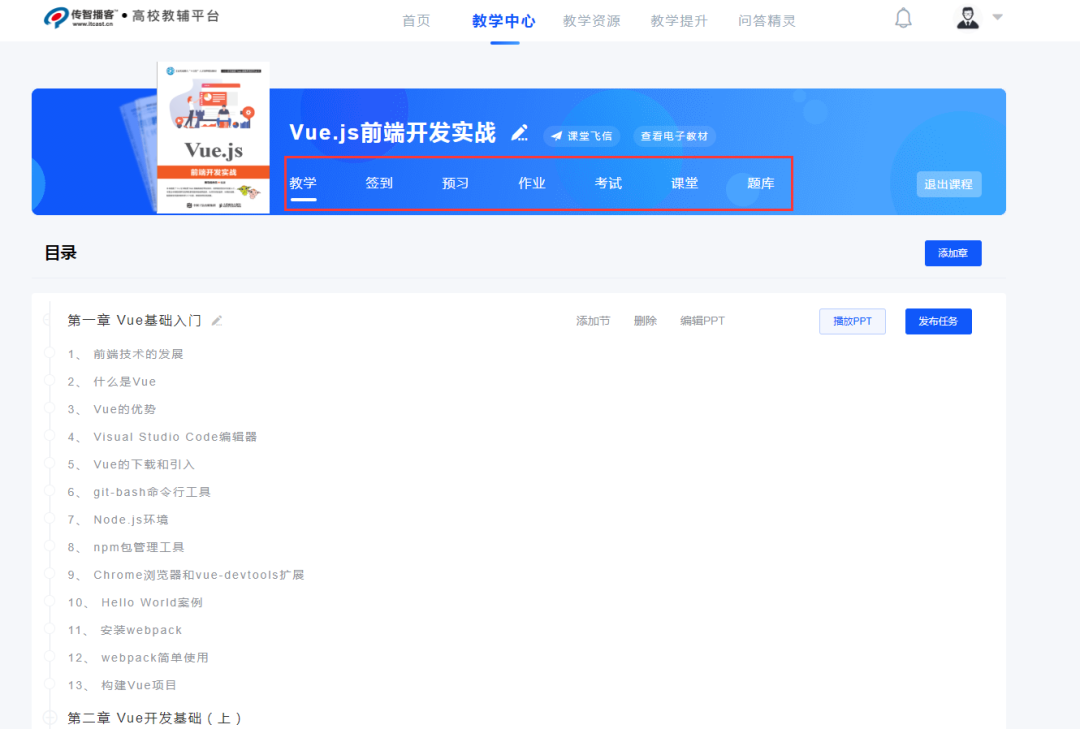Open section 2、什么是Vue
1080x729 pixels.
pos(112,382)
